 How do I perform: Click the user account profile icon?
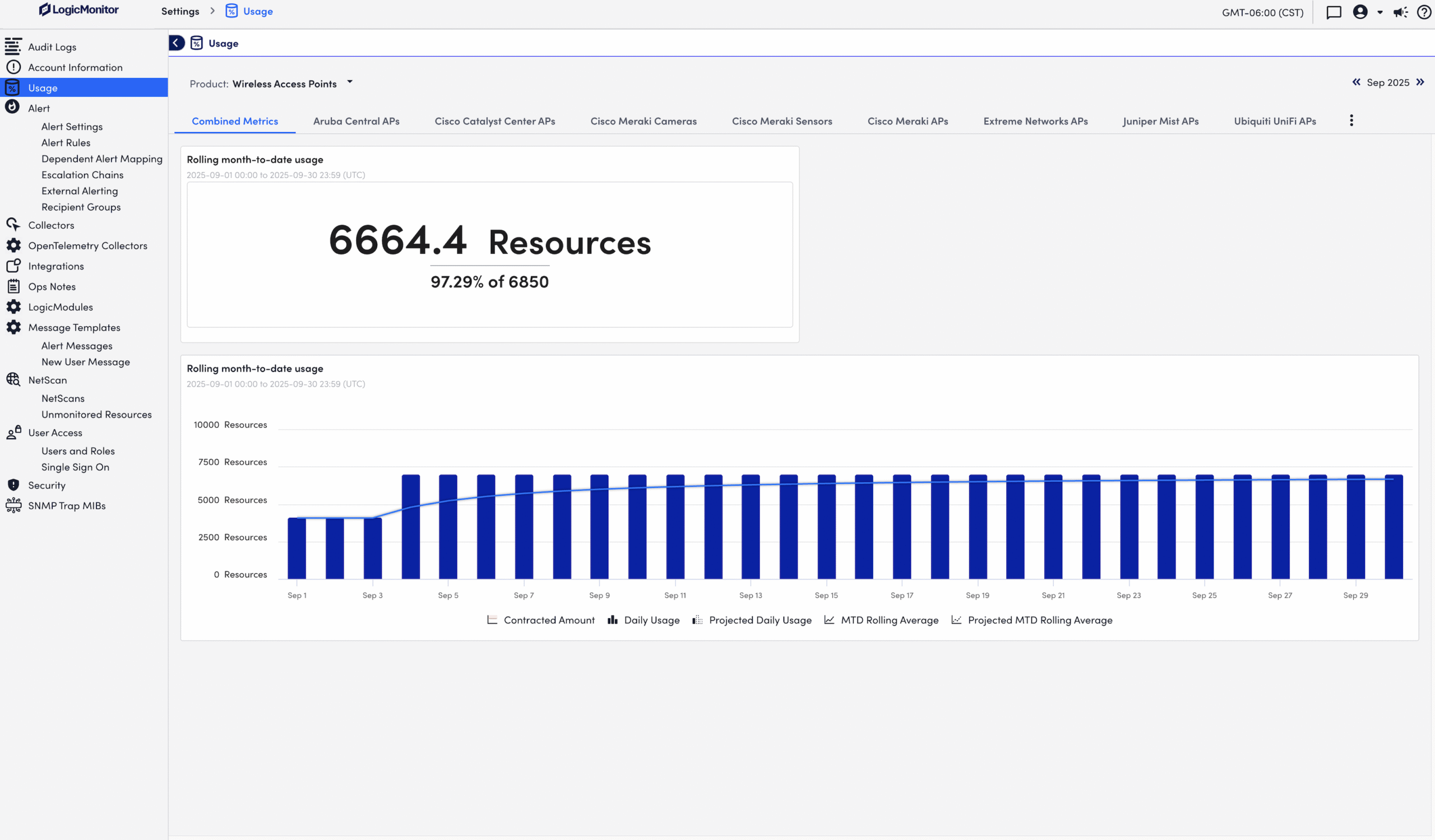click(1360, 12)
